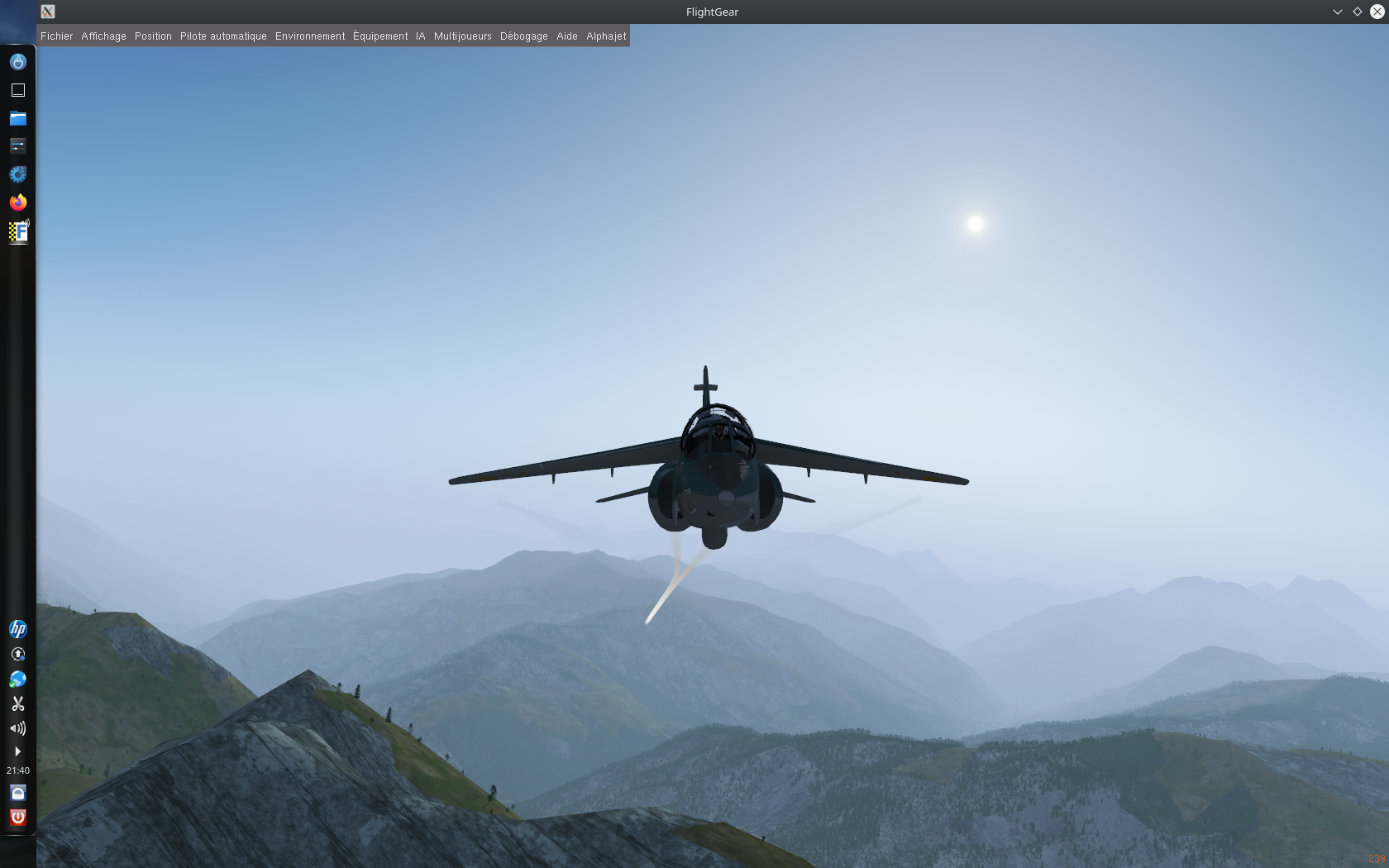Viewport: 1389px width, 868px height.
Task: Maximize or restore the FlightGear window
Action: (1357, 12)
